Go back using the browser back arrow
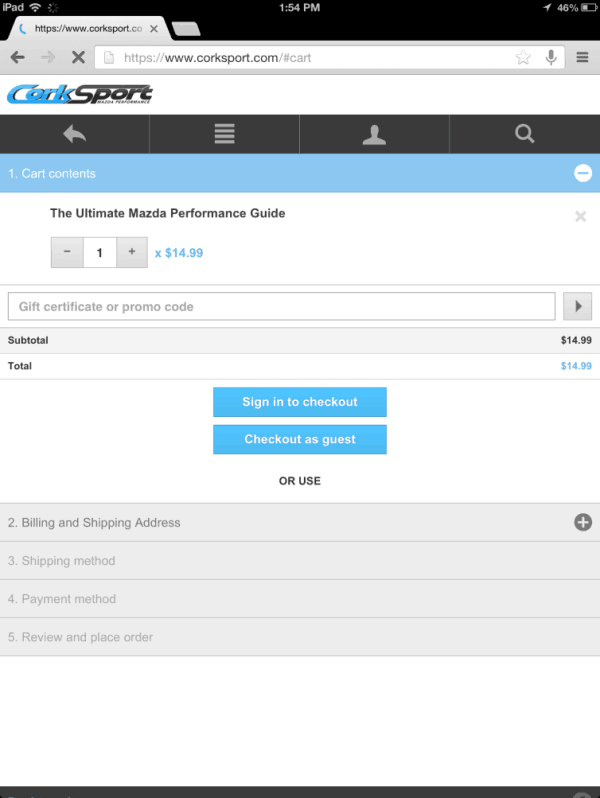The width and height of the screenshot is (600, 798). pyautogui.click(x=17, y=58)
